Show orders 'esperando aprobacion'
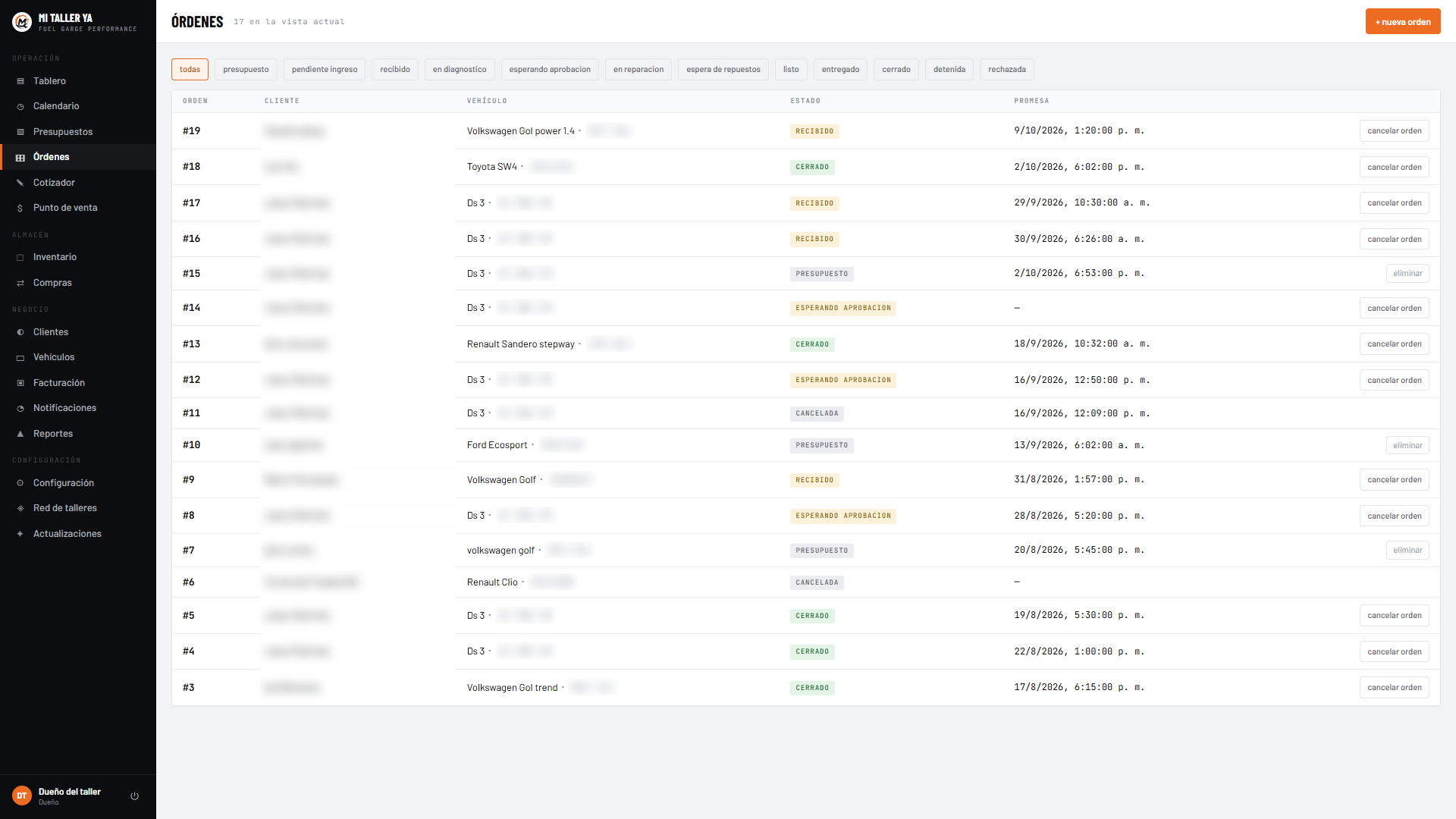 click(550, 70)
